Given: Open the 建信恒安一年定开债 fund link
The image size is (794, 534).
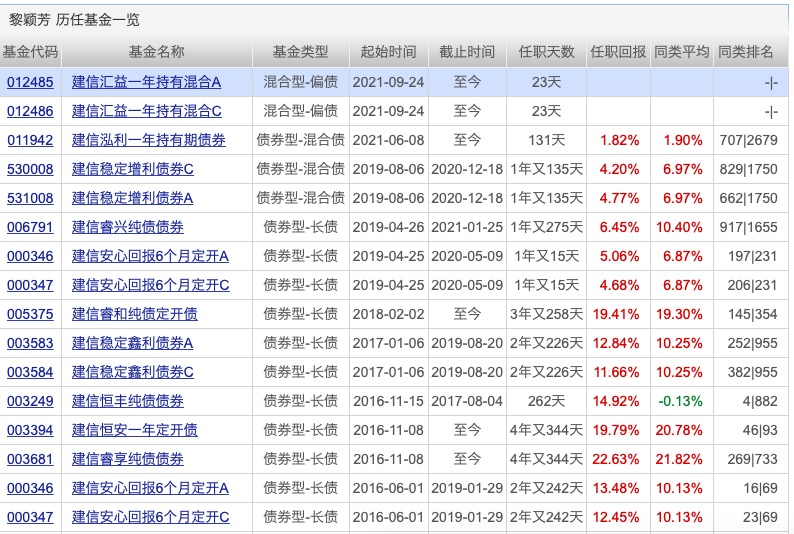Looking at the screenshot, I should tap(135, 430).
